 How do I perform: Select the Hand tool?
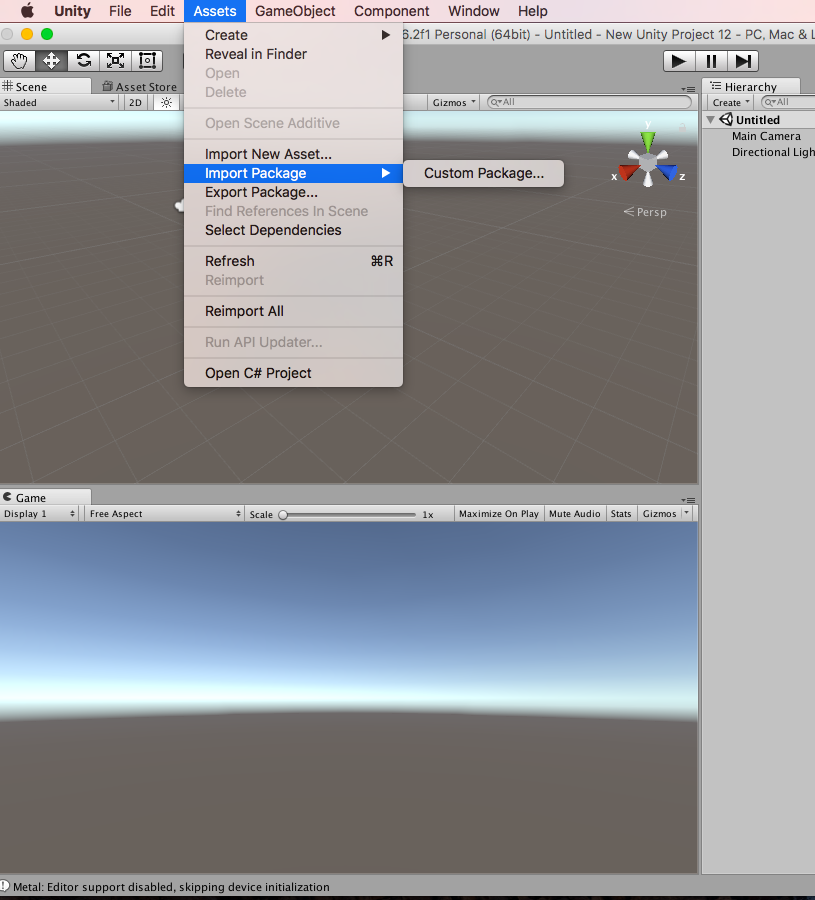pyautogui.click(x=18, y=61)
